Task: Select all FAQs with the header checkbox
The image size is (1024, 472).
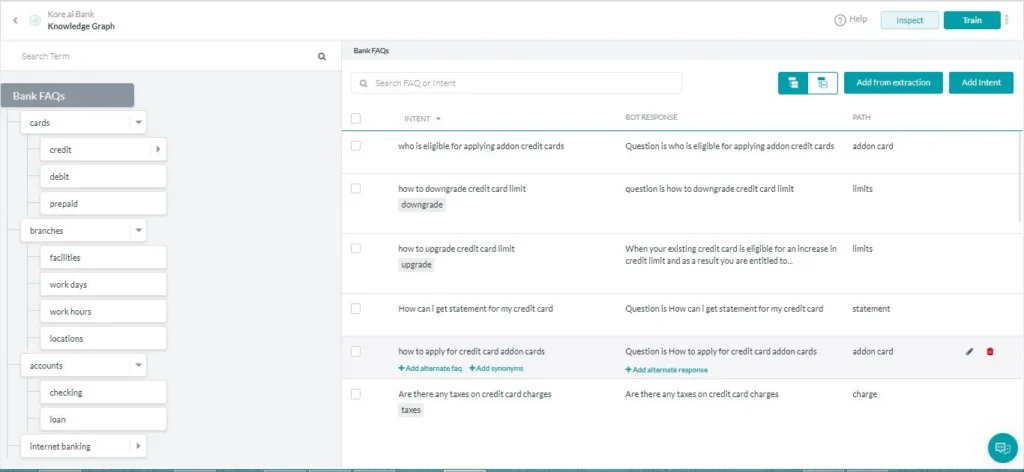Action: tap(356, 119)
